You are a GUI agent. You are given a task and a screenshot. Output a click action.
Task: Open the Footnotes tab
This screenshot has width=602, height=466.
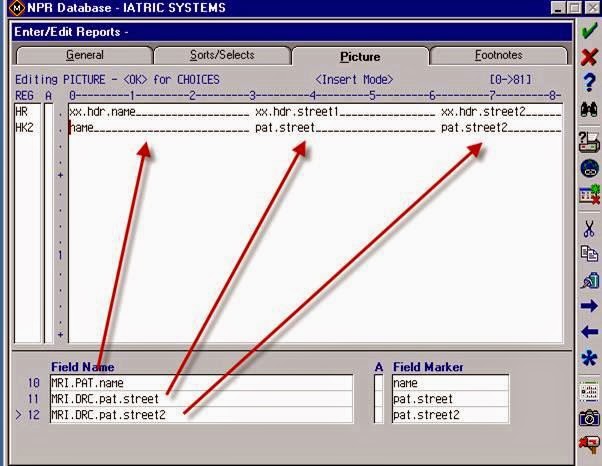point(498,55)
